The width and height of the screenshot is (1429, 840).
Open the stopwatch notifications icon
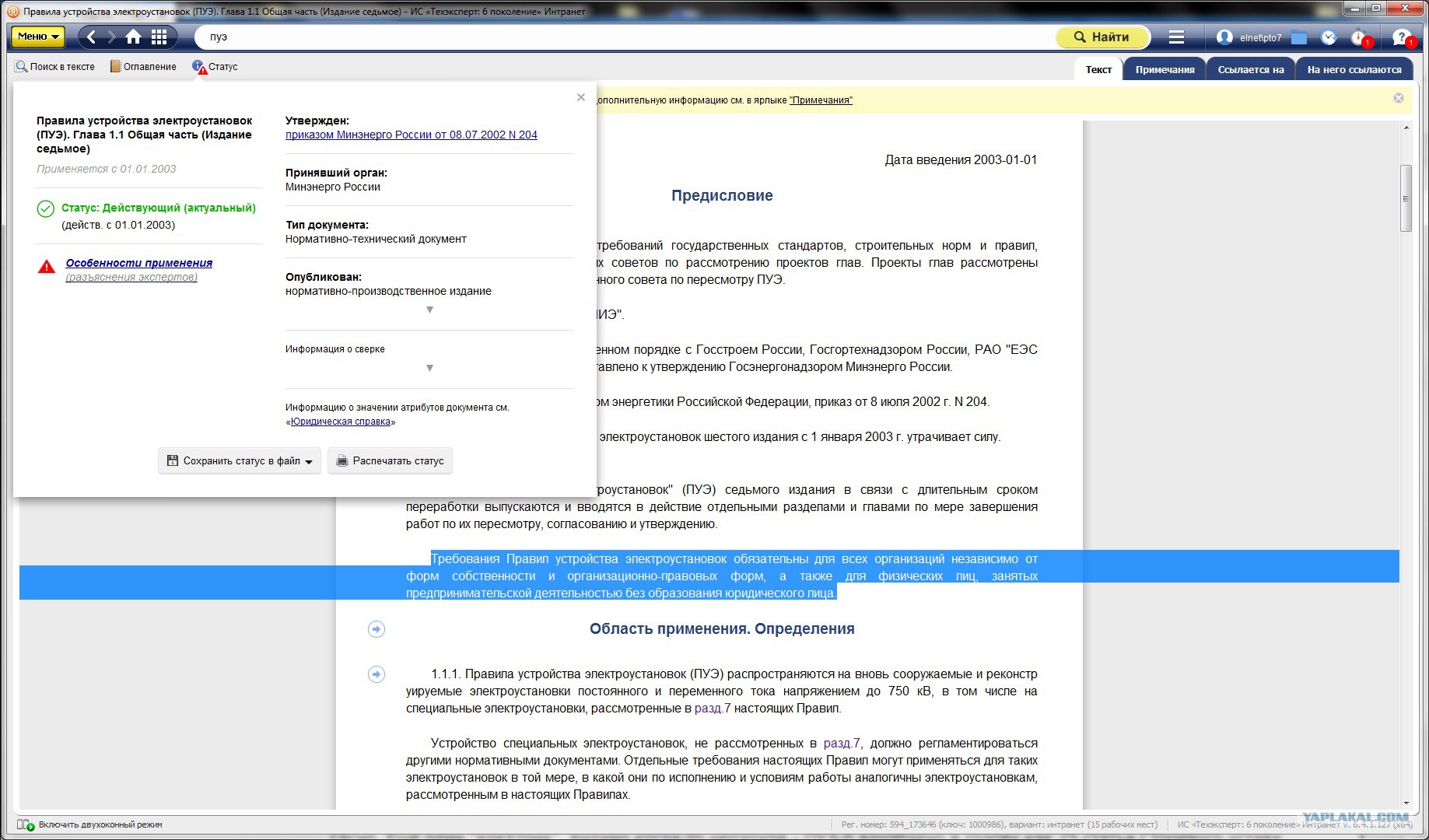(1360, 37)
